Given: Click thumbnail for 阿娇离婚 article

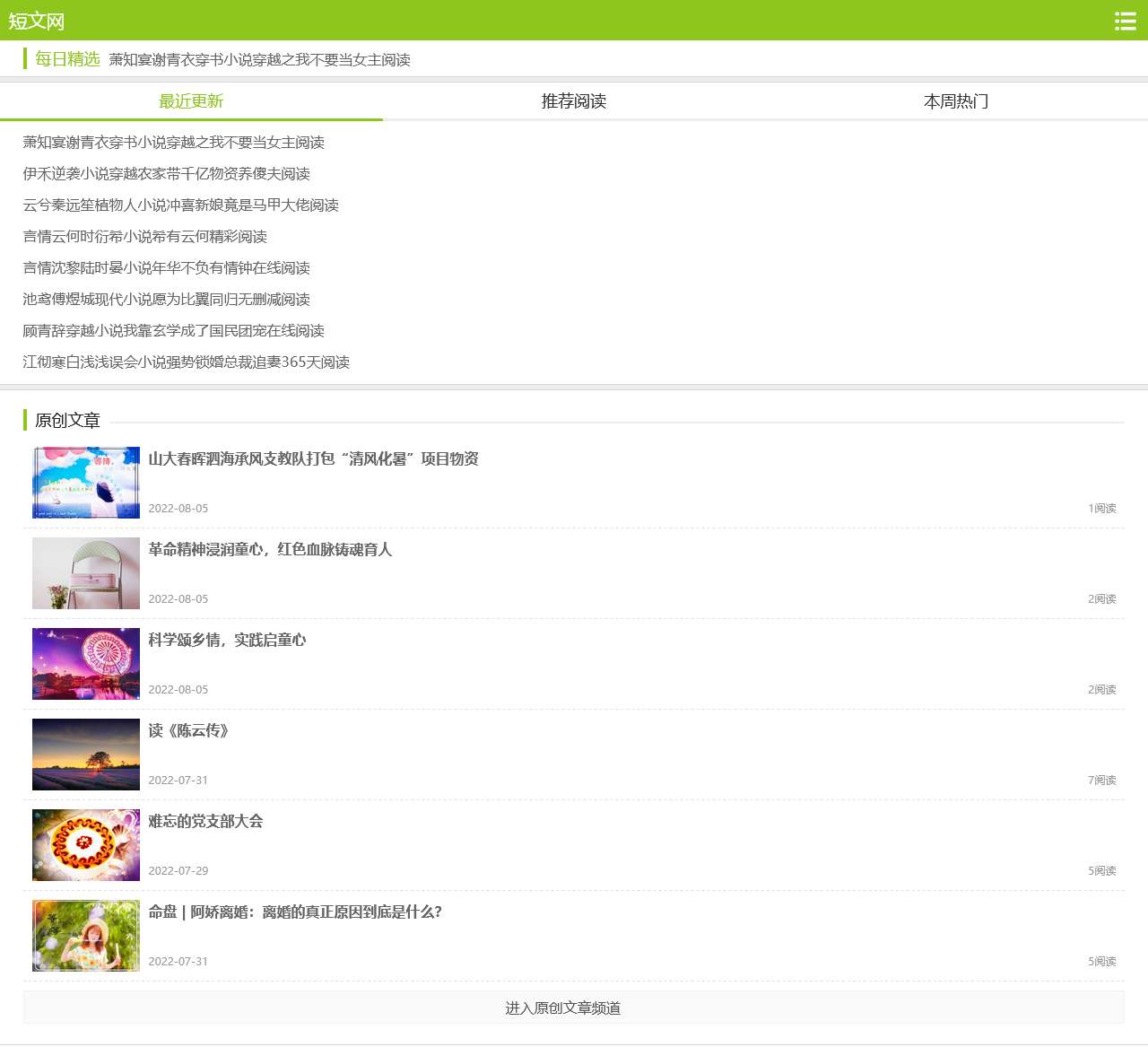Looking at the screenshot, I should pyautogui.click(x=86, y=936).
